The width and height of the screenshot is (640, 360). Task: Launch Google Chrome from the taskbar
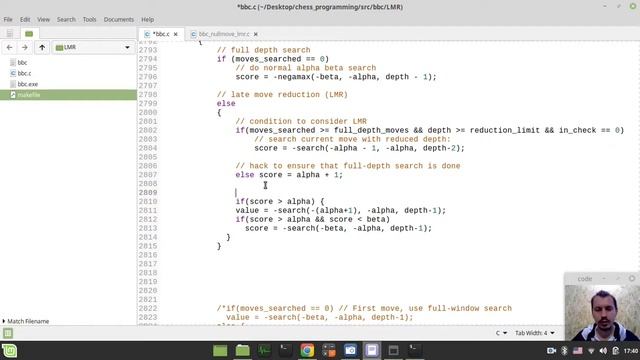pyautogui.click(x=307, y=351)
